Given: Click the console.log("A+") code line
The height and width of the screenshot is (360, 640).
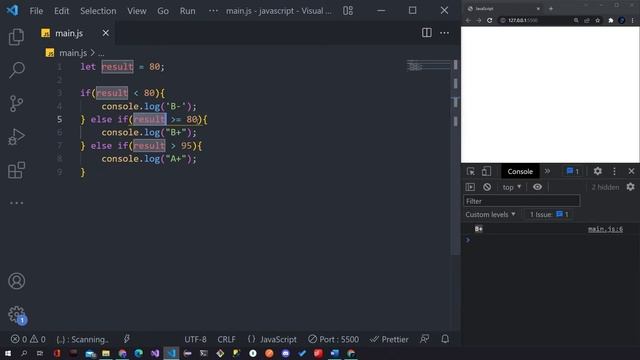Looking at the screenshot, I should (x=149, y=158).
